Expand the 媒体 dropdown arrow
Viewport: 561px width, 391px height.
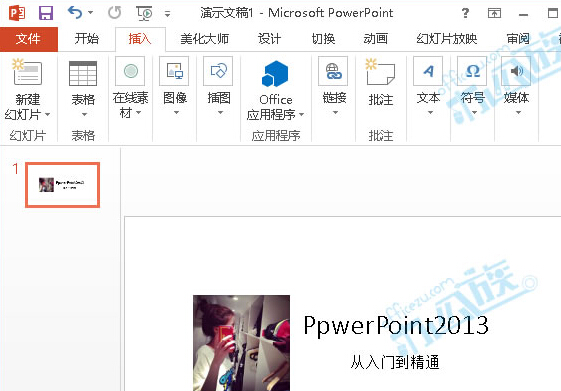tap(518, 113)
